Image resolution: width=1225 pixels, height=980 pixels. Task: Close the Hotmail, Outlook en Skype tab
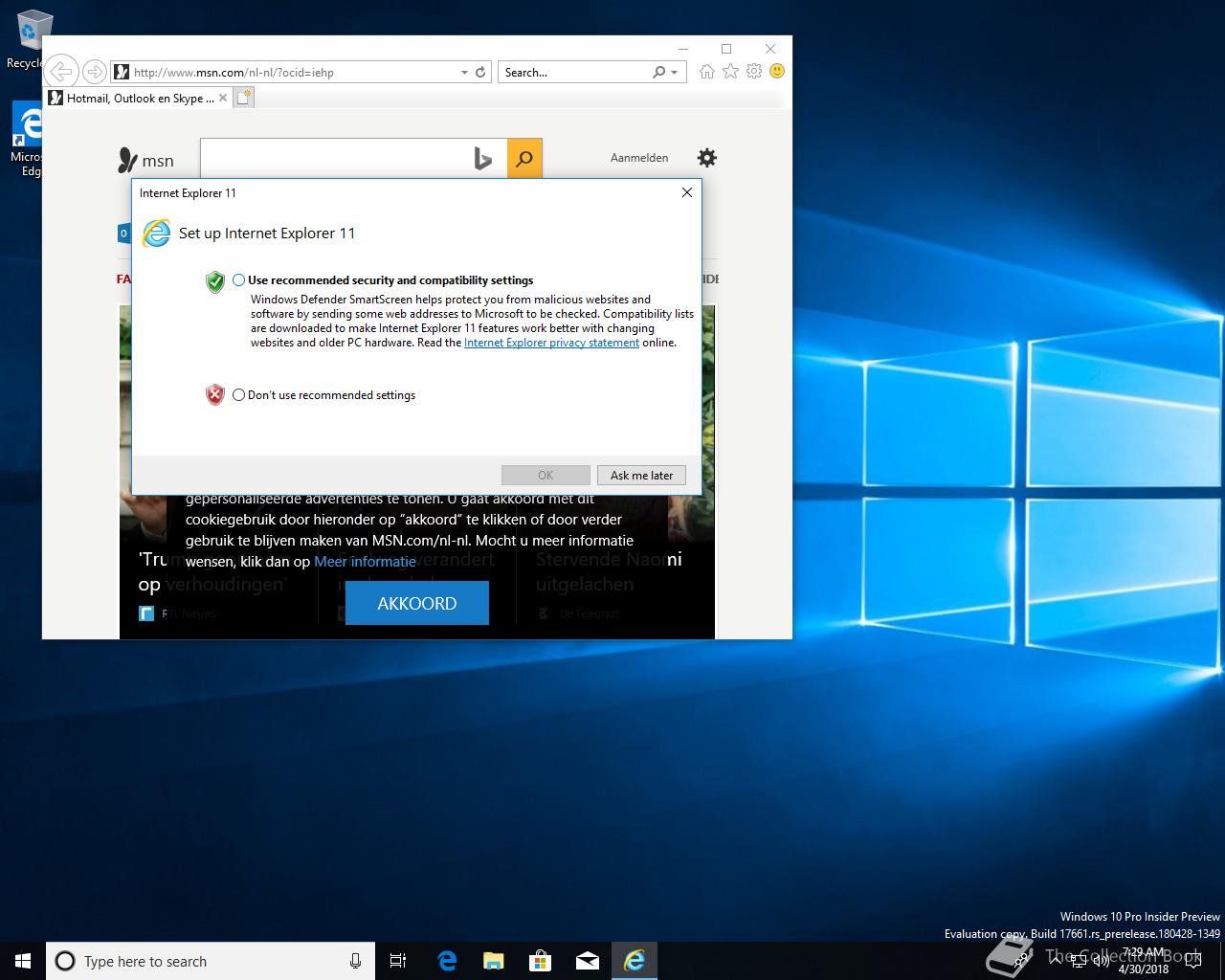[x=223, y=98]
